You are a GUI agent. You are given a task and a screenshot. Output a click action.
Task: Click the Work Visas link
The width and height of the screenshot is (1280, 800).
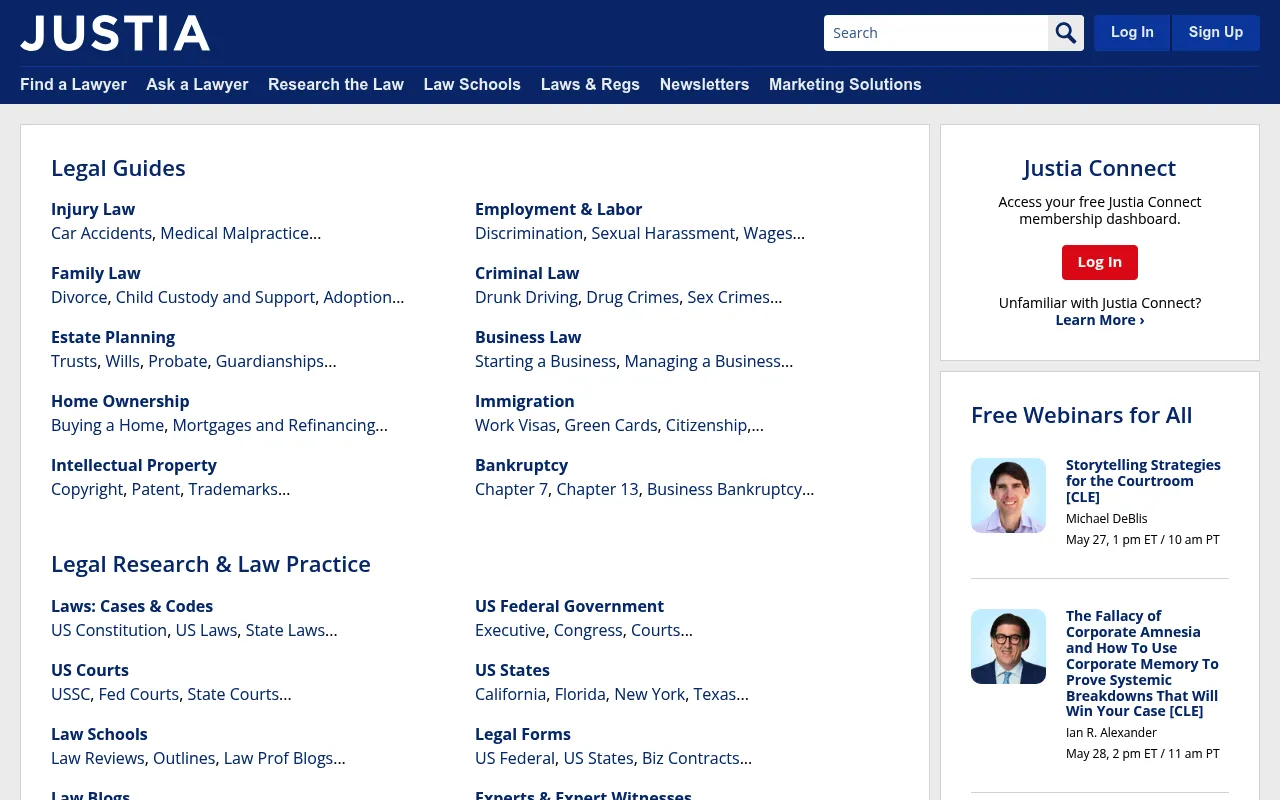point(516,425)
